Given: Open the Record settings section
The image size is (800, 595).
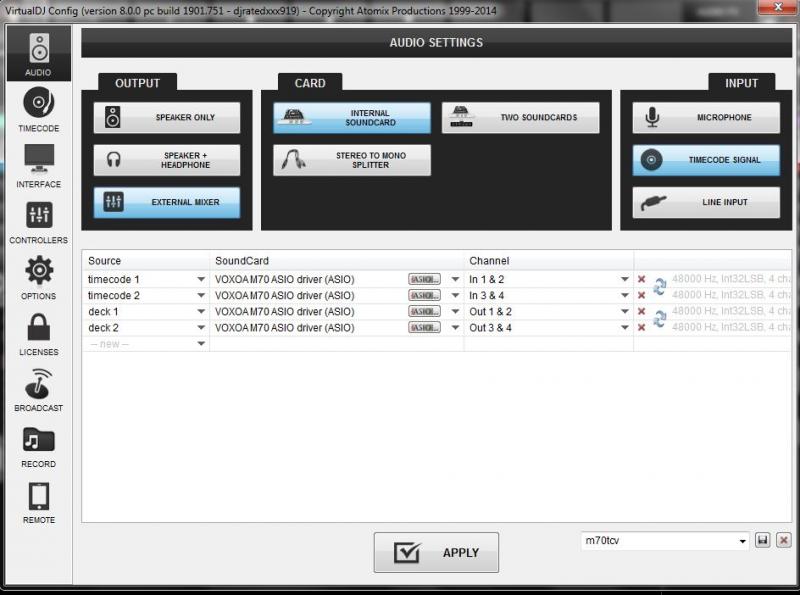Looking at the screenshot, I should (39, 447).
